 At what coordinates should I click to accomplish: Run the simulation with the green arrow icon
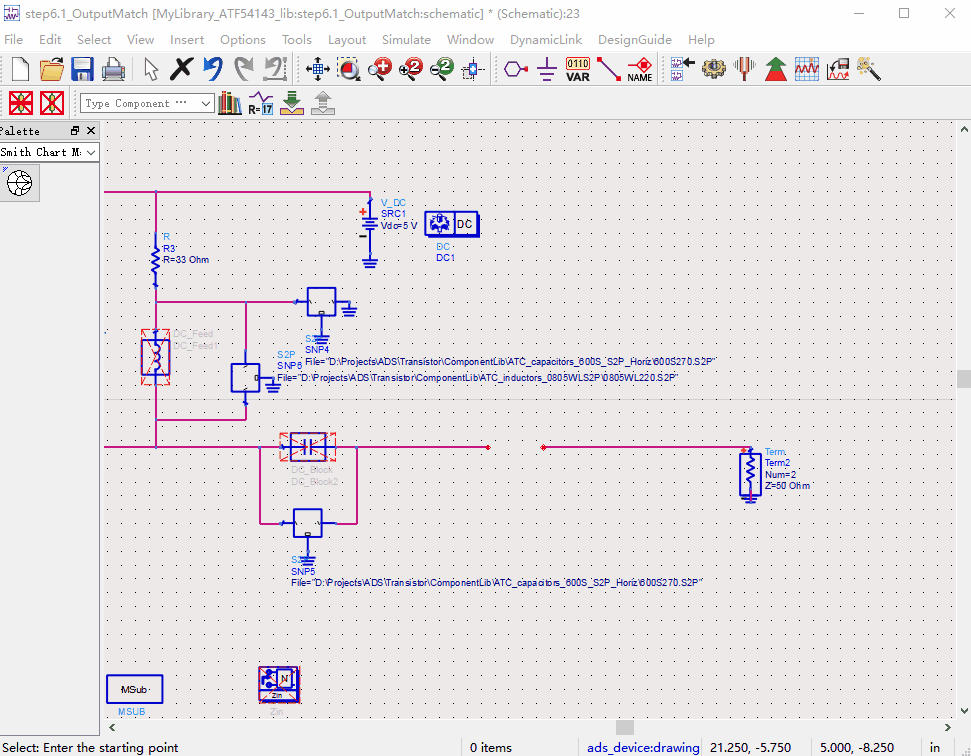[x=776, y=68]
